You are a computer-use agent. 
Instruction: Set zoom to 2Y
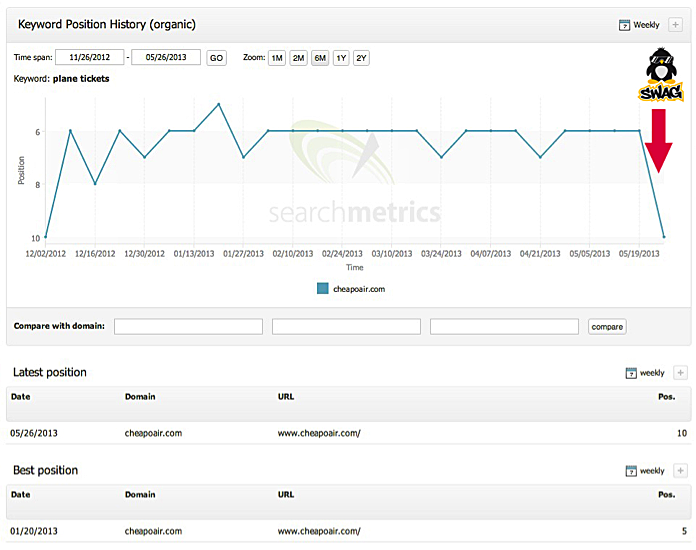click(x=361, y=58)
